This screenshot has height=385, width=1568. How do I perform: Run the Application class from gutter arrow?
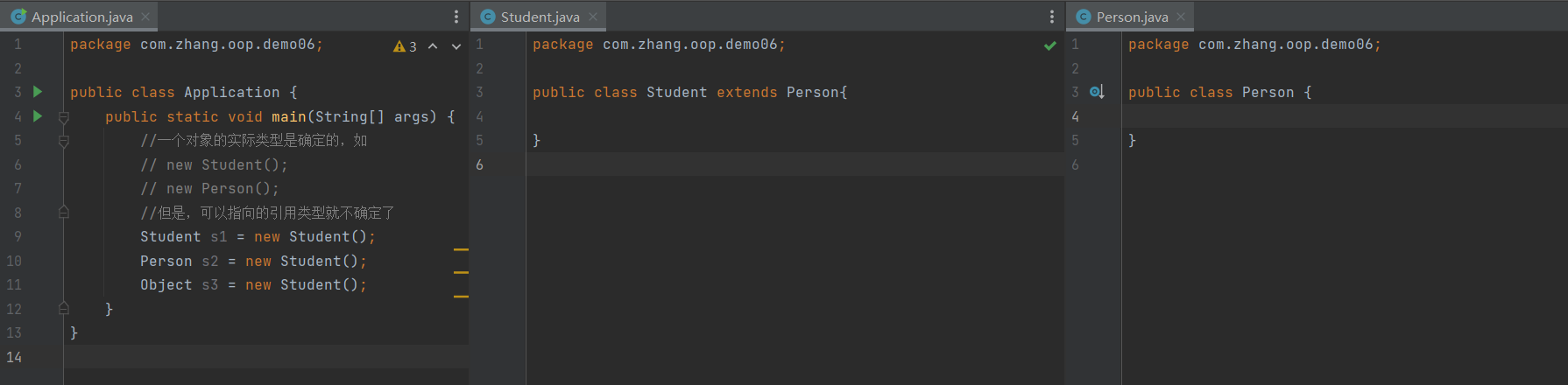pyautogui.click(x=38, y=92)
